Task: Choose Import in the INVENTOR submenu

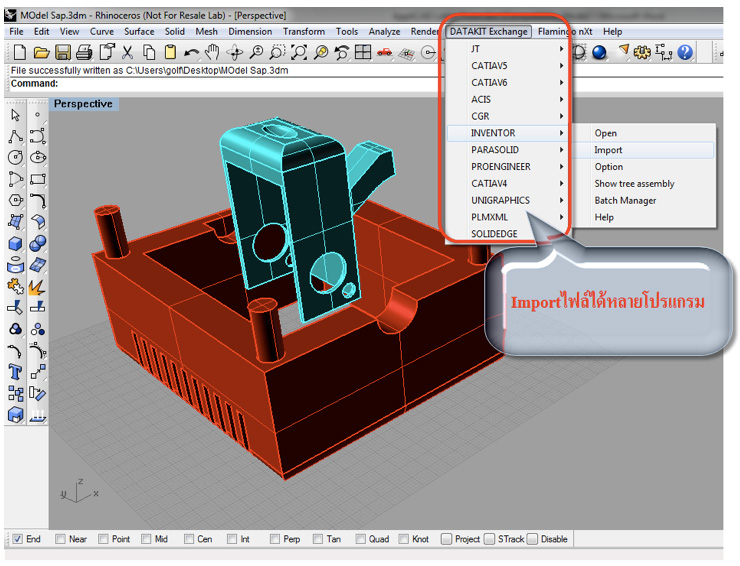Action: (x=644, y=150)
